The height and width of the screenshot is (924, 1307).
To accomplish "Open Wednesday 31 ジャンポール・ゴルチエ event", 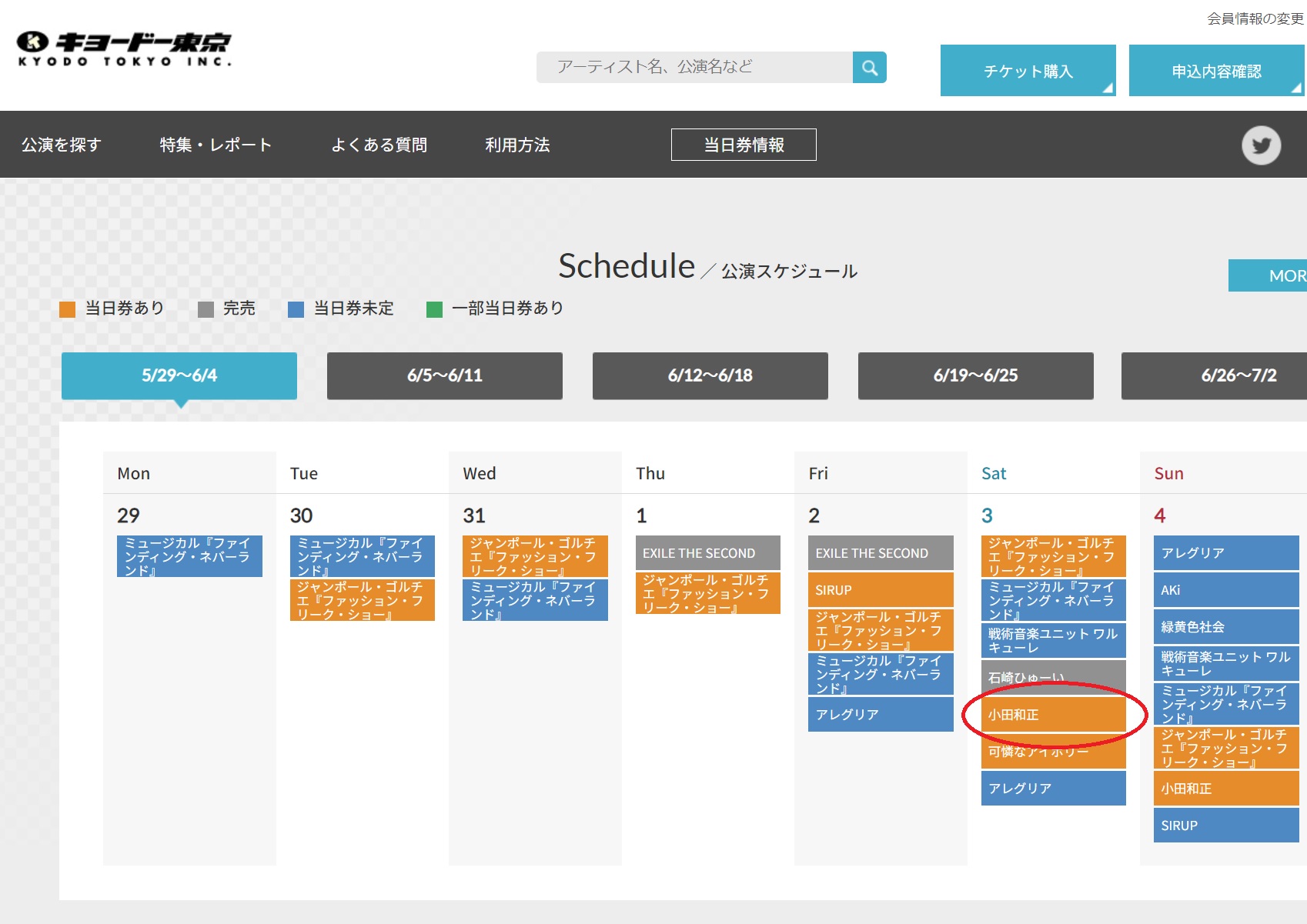I will (535, 556).
